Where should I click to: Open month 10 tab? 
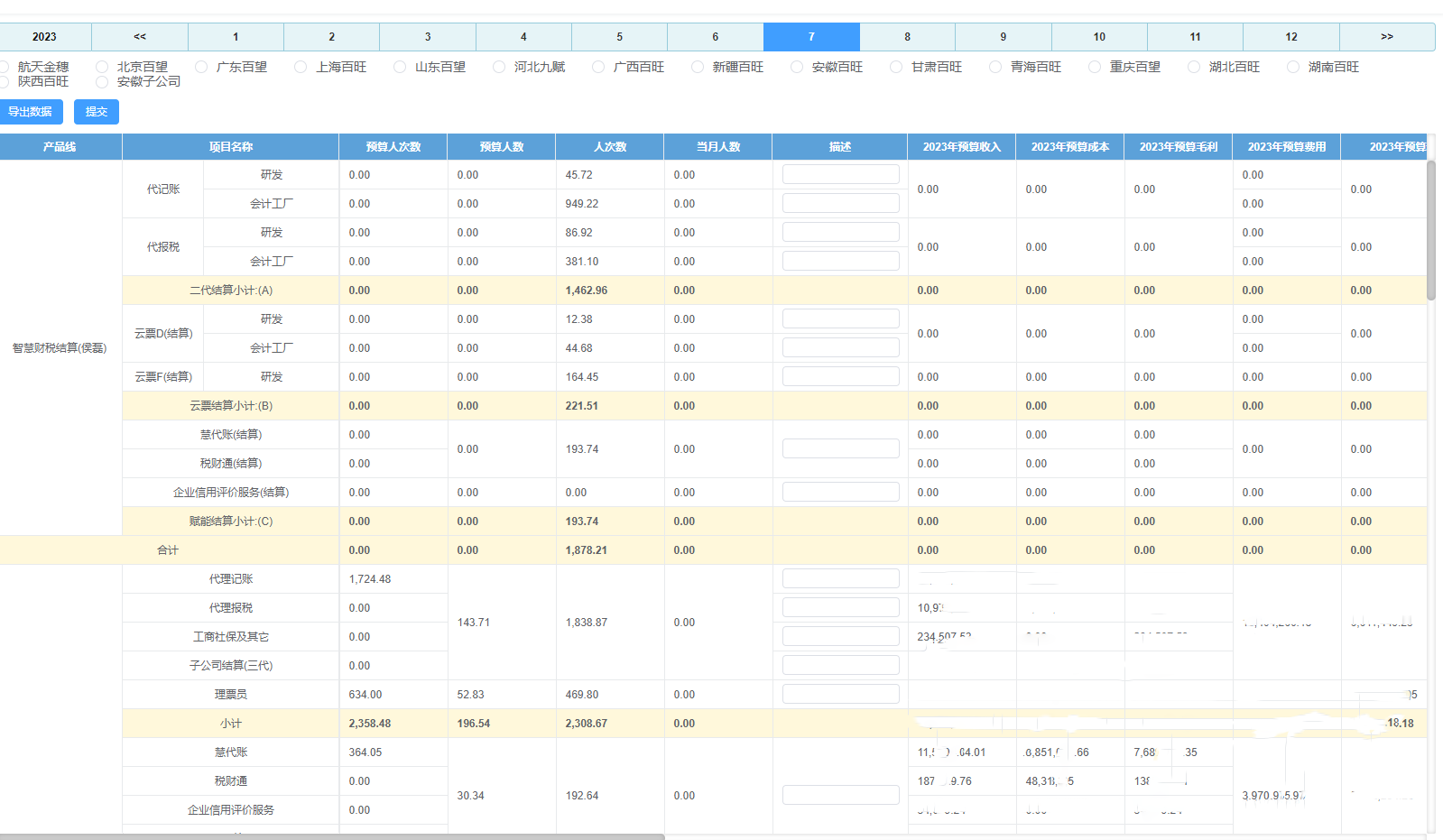tap(1099, 37)
